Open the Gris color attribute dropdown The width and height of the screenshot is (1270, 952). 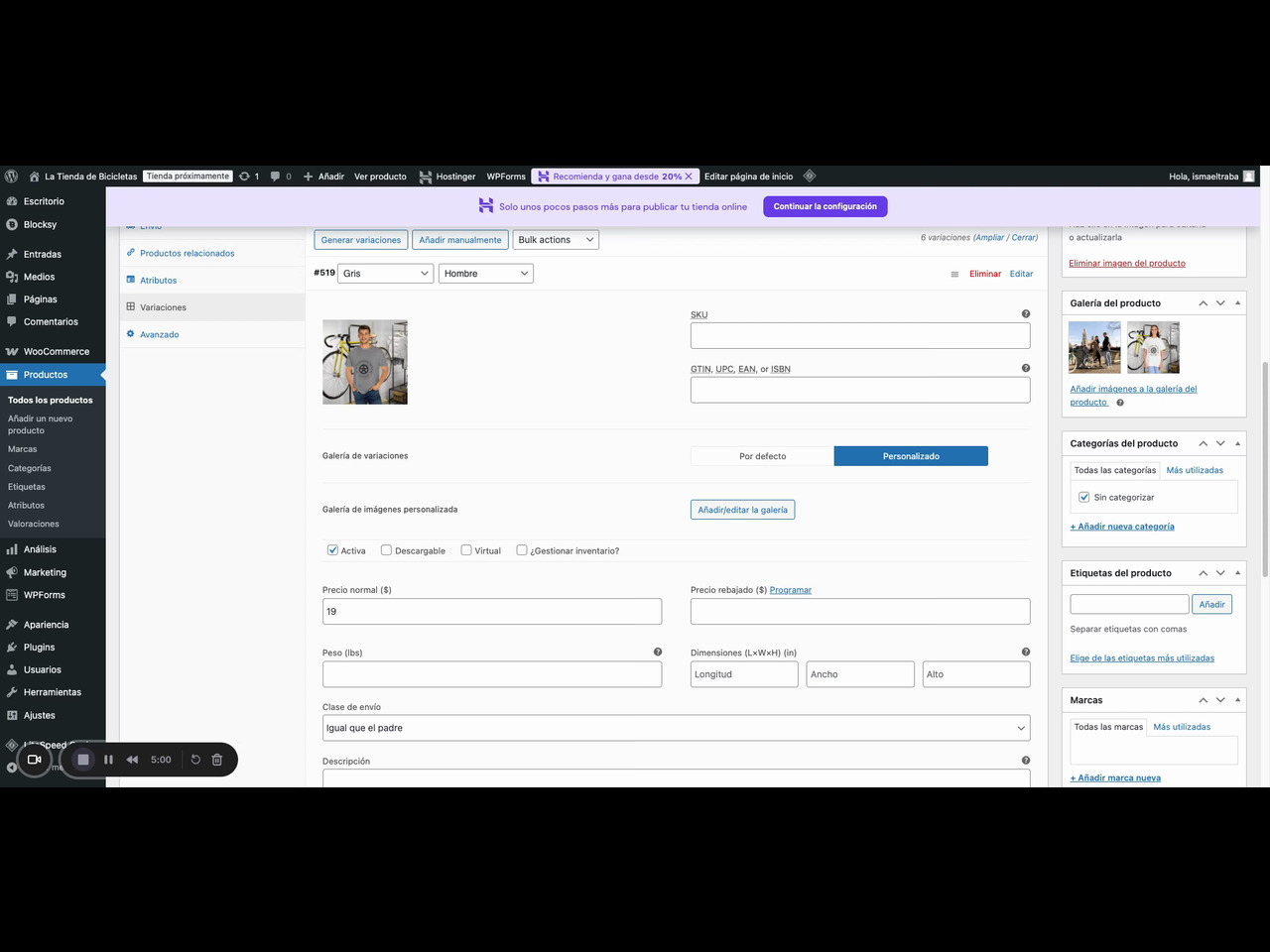386,274
